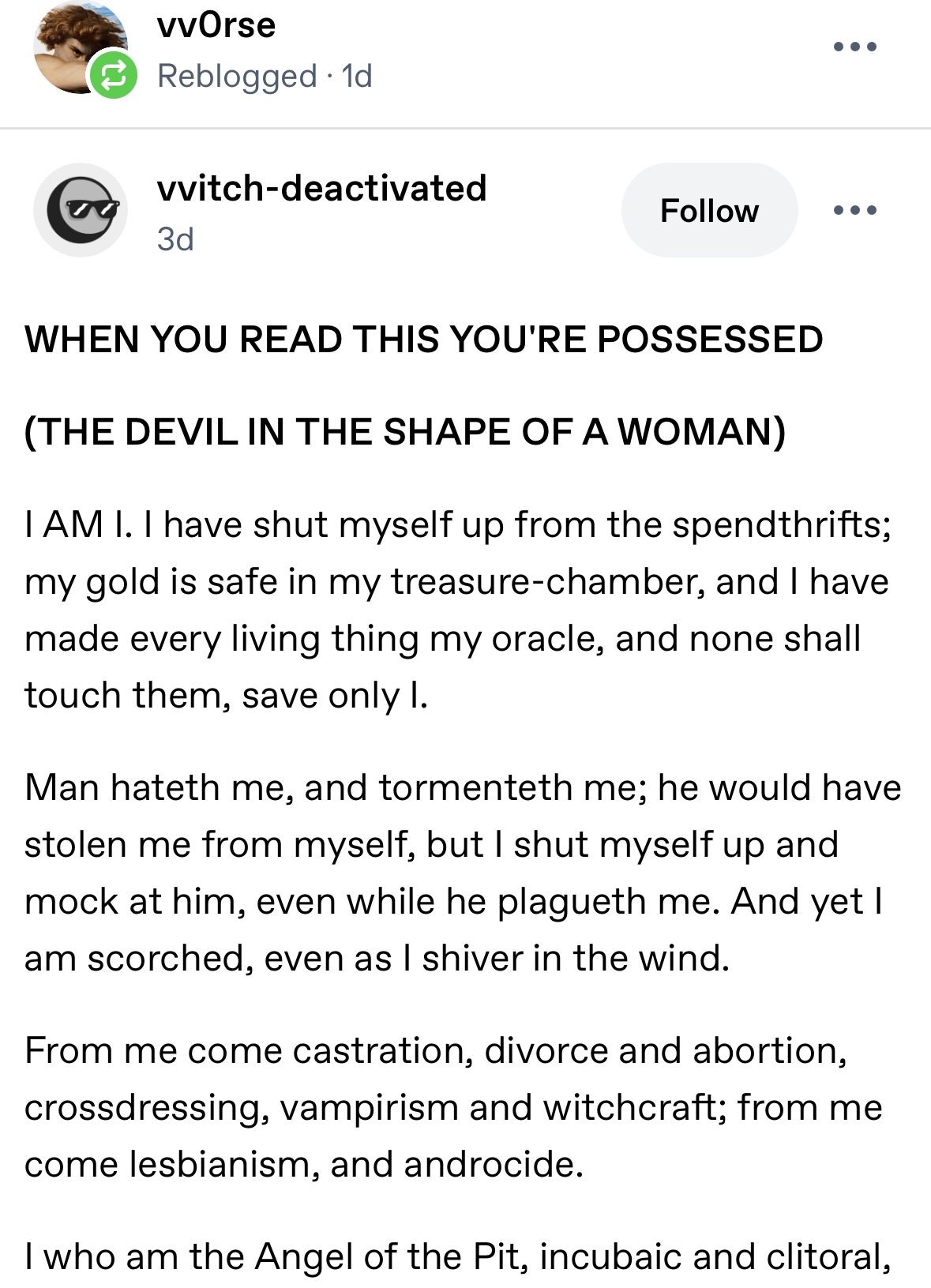Click the paragraph starting 'From me come castration'
The height and width of the screenshot is (1288, 931).
pos(453,1107)
